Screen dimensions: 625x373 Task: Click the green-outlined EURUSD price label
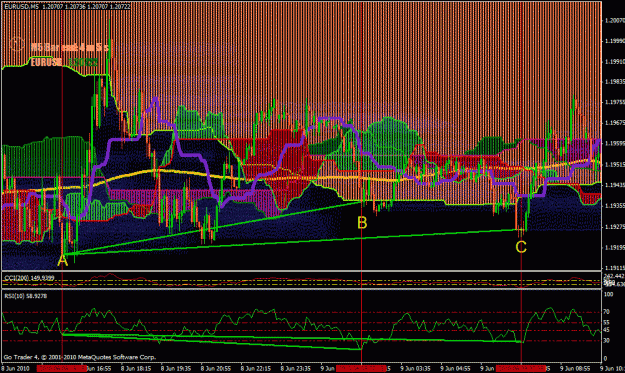point(64,62)
